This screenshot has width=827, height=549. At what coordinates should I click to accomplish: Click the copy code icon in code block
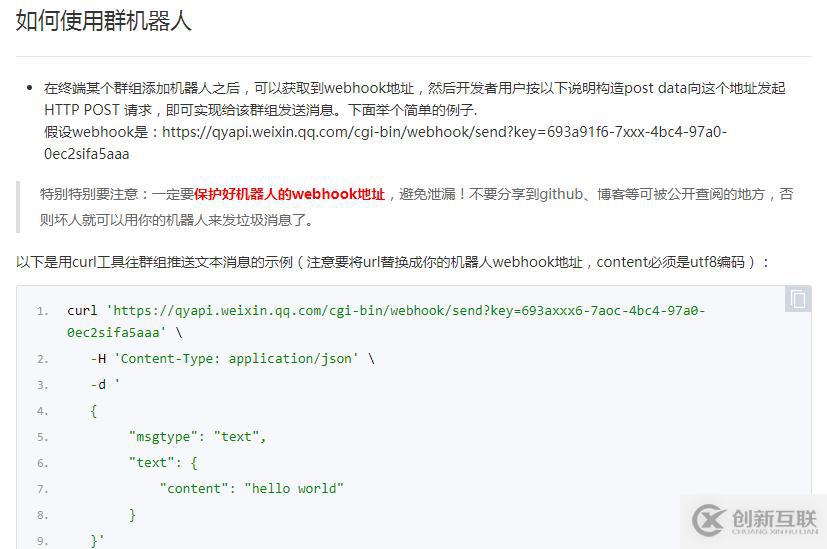(797, 299)
